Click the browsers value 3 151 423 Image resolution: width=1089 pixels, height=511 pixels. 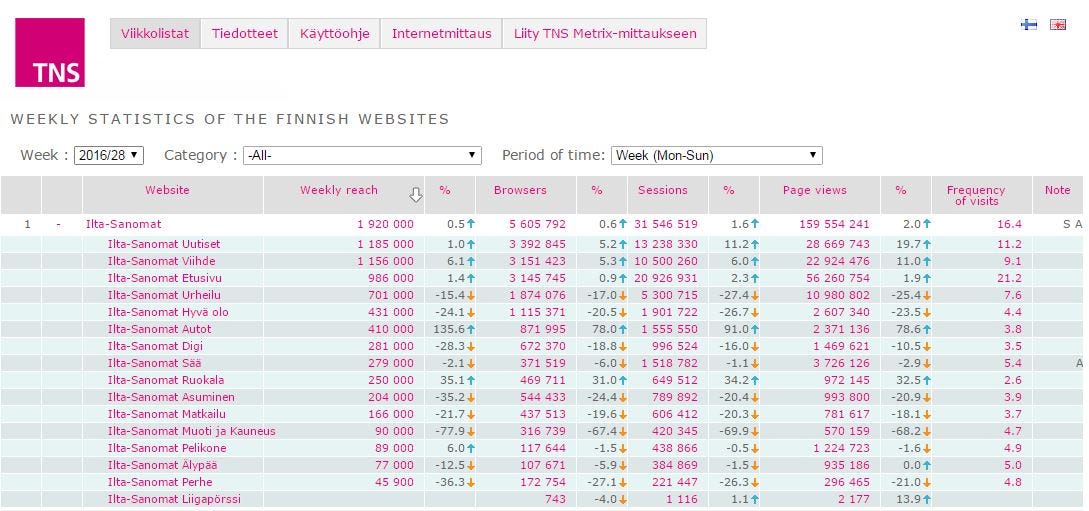(x=538, y=261)
